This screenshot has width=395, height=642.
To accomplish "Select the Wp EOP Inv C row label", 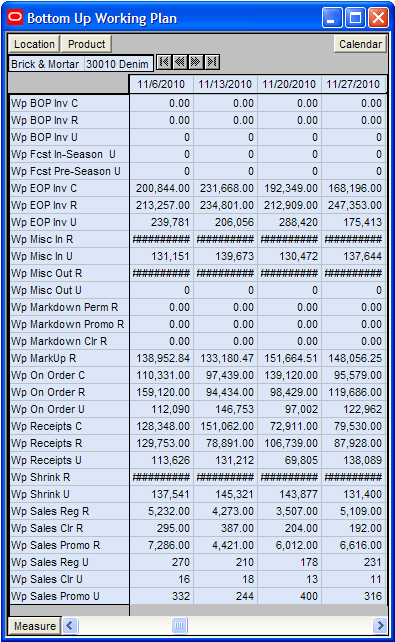I will click(x=69, y=188).
